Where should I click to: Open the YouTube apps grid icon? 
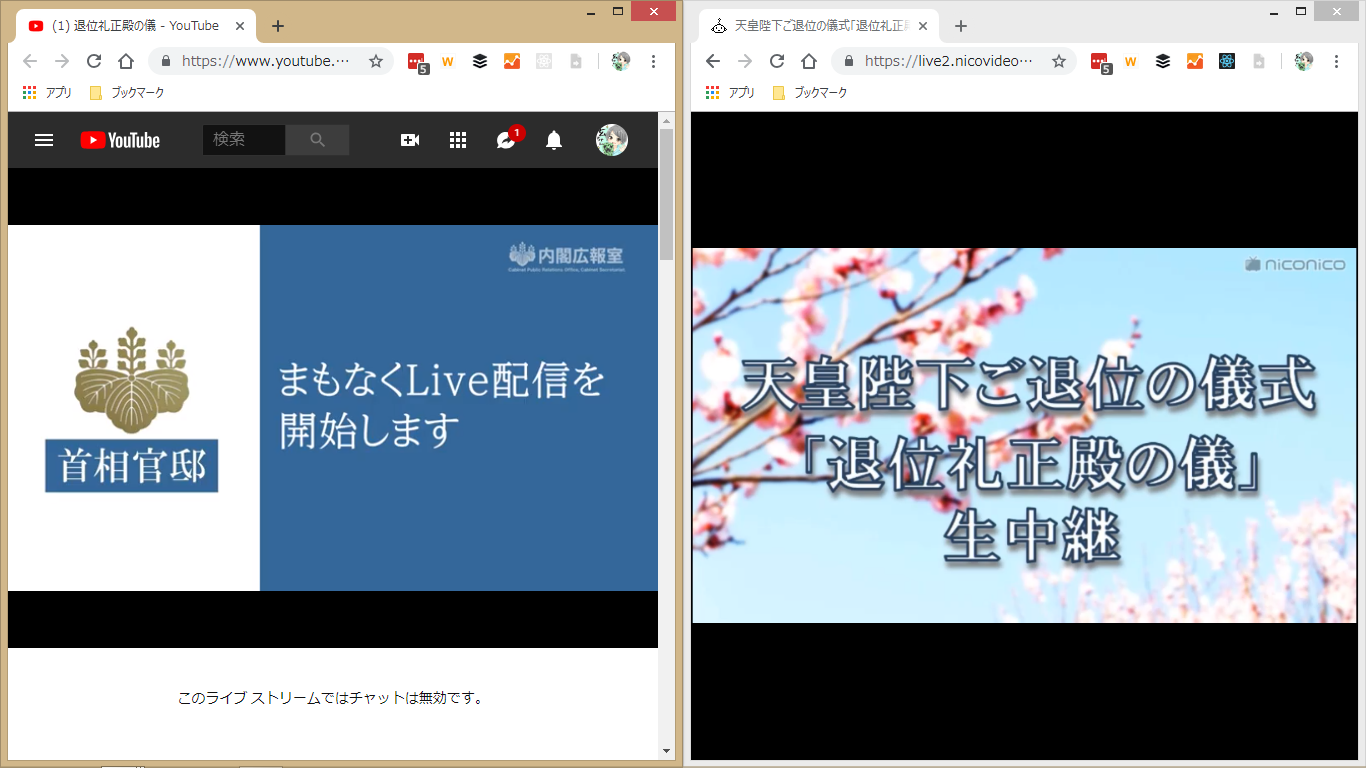(458, 140)
